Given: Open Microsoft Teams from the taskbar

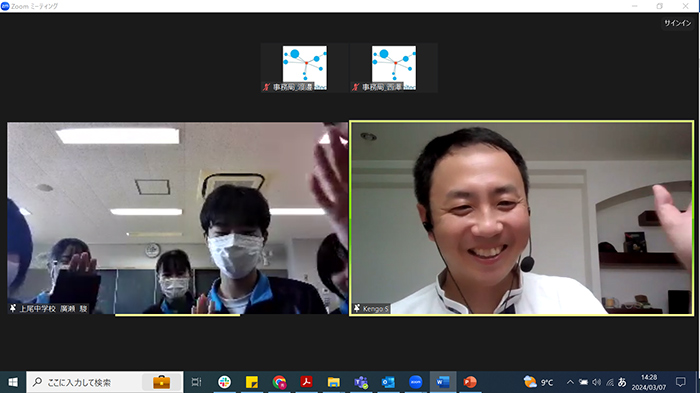Looking at the screenshot, I should [361, 382].
